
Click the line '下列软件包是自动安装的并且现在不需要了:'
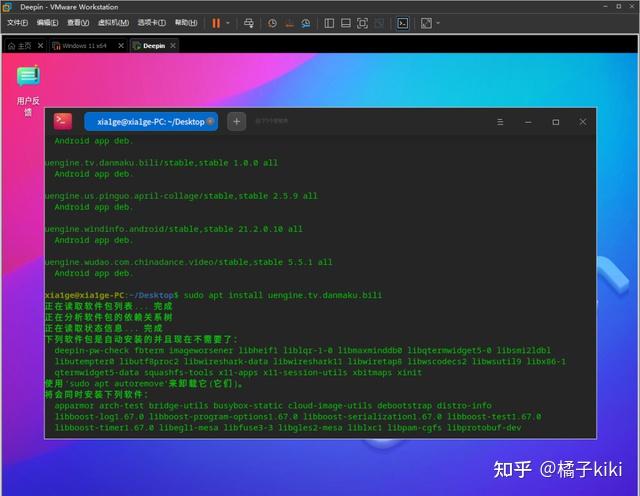pos(141,339)
